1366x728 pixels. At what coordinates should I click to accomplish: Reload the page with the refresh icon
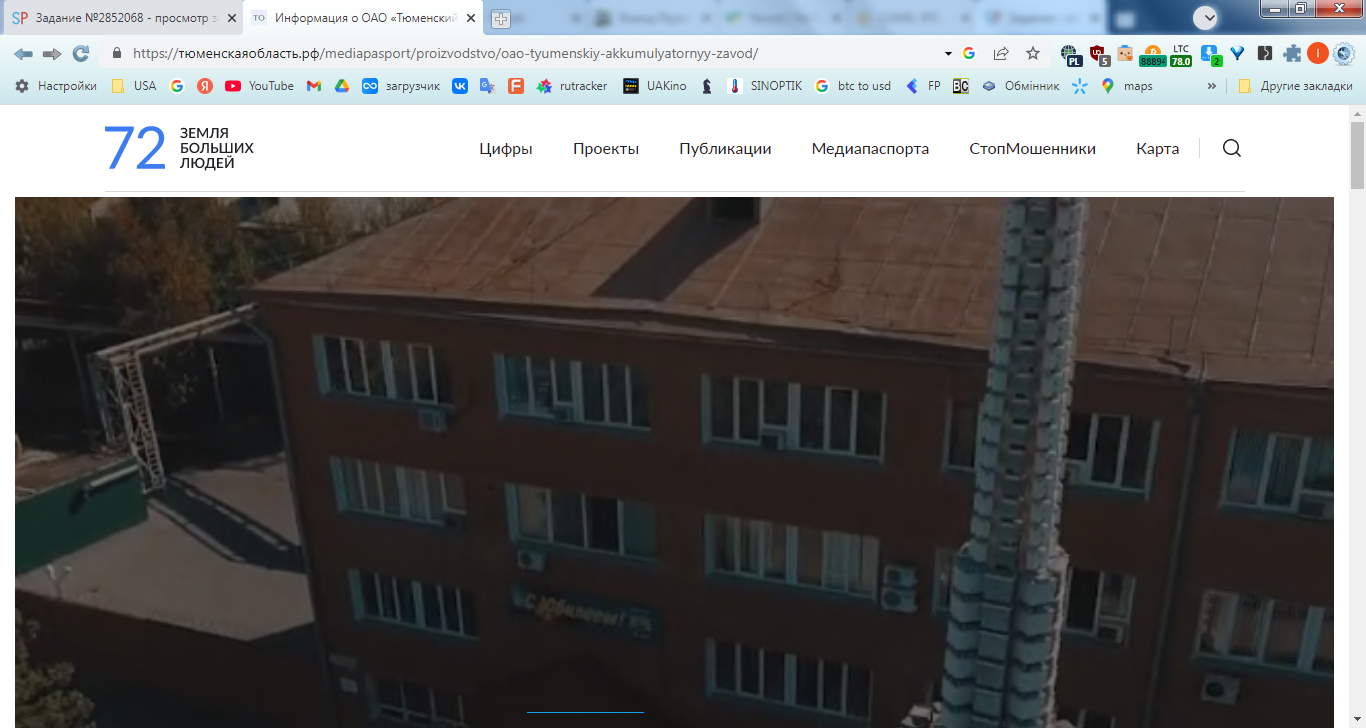pyautogui.click(x=81, y=53)
